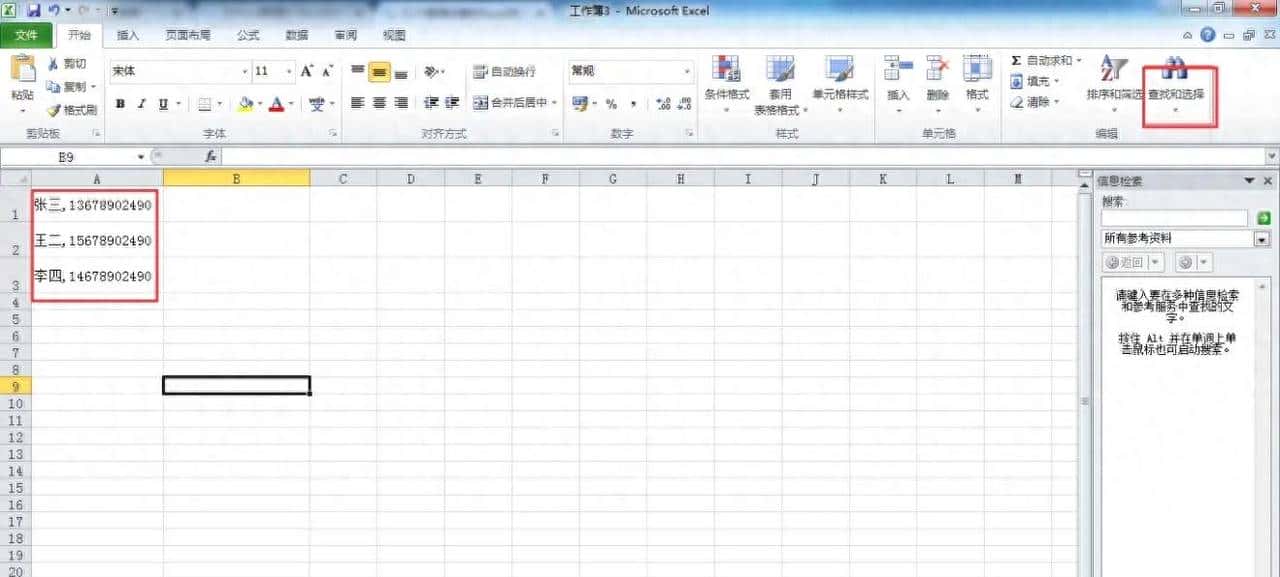Decrease indent in alignment group
This screenshot has height=577, width=1280.
pyautogui.click(x=432, y=103)
